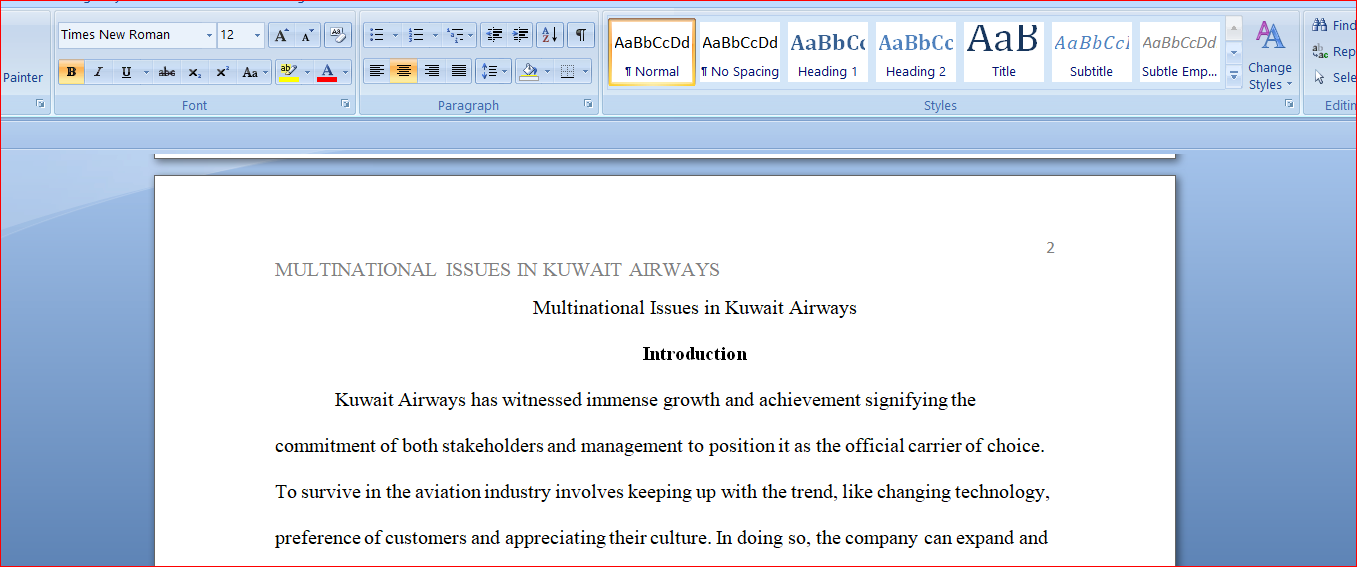Align the text left
The height and width of the screenshot is (567, 1357).
(377, 71)
